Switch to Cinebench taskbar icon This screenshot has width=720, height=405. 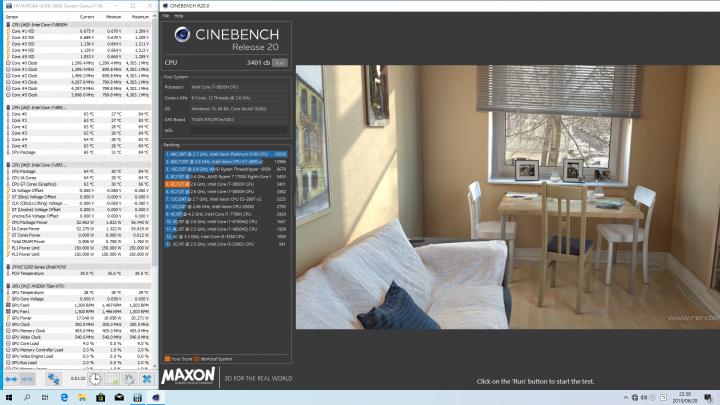(x=156, y=398)
